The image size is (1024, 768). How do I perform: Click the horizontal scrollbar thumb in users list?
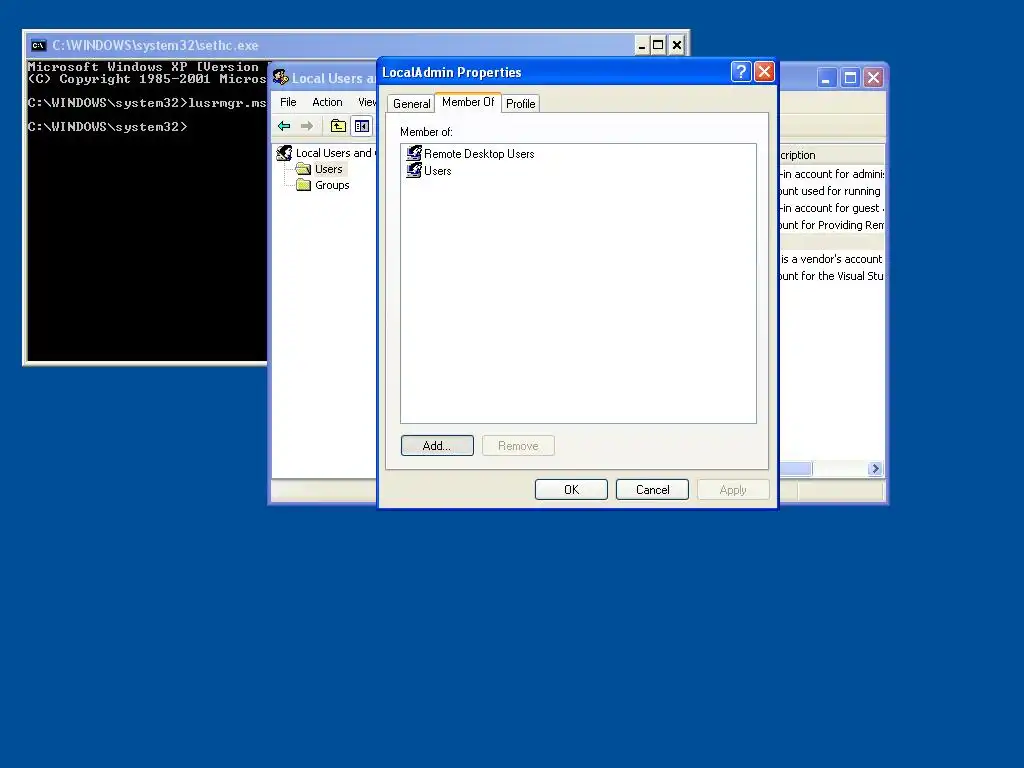click(x=795, y=469)
